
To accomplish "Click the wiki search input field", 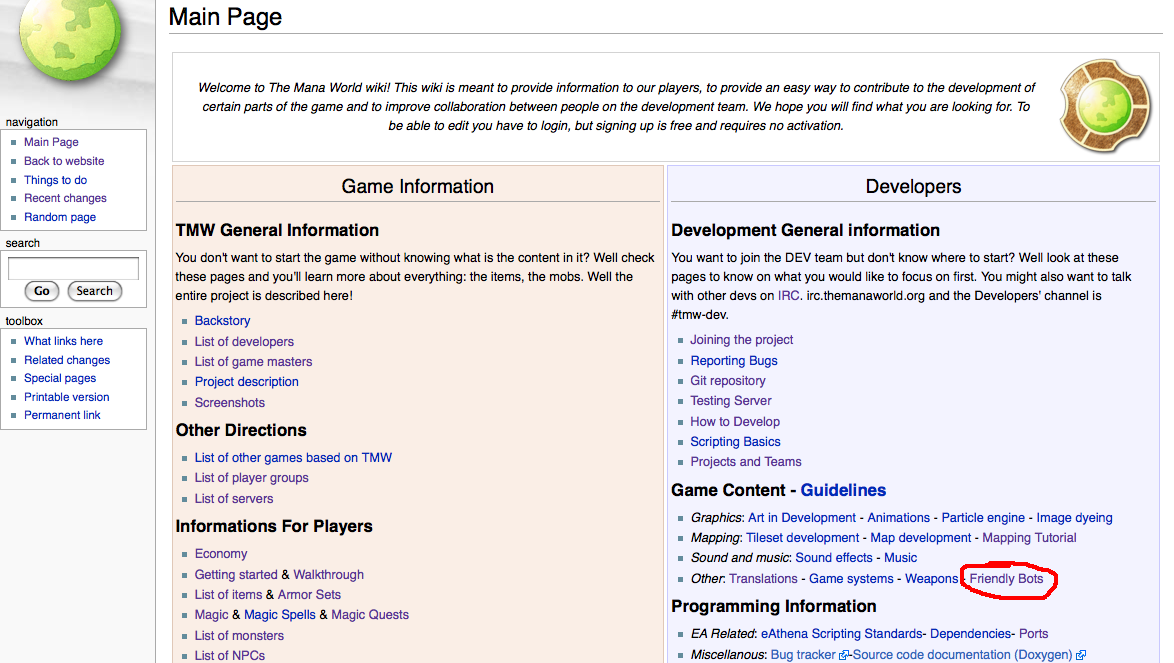I will coord(73,268).
